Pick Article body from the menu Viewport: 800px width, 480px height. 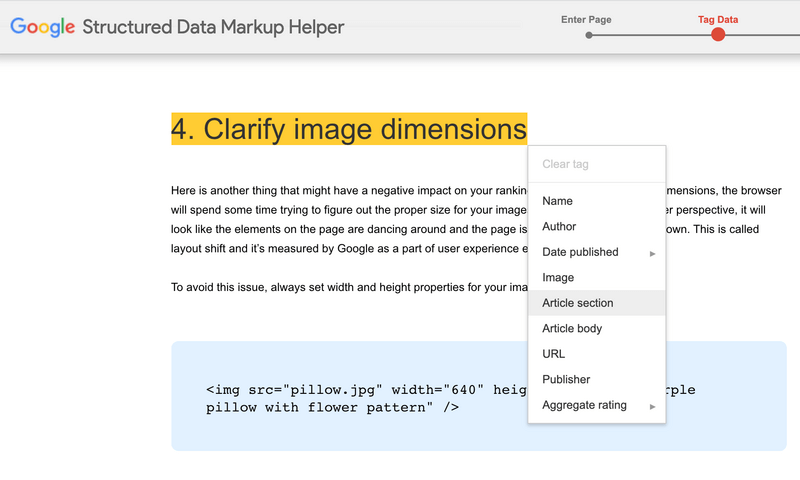point(572,329)
